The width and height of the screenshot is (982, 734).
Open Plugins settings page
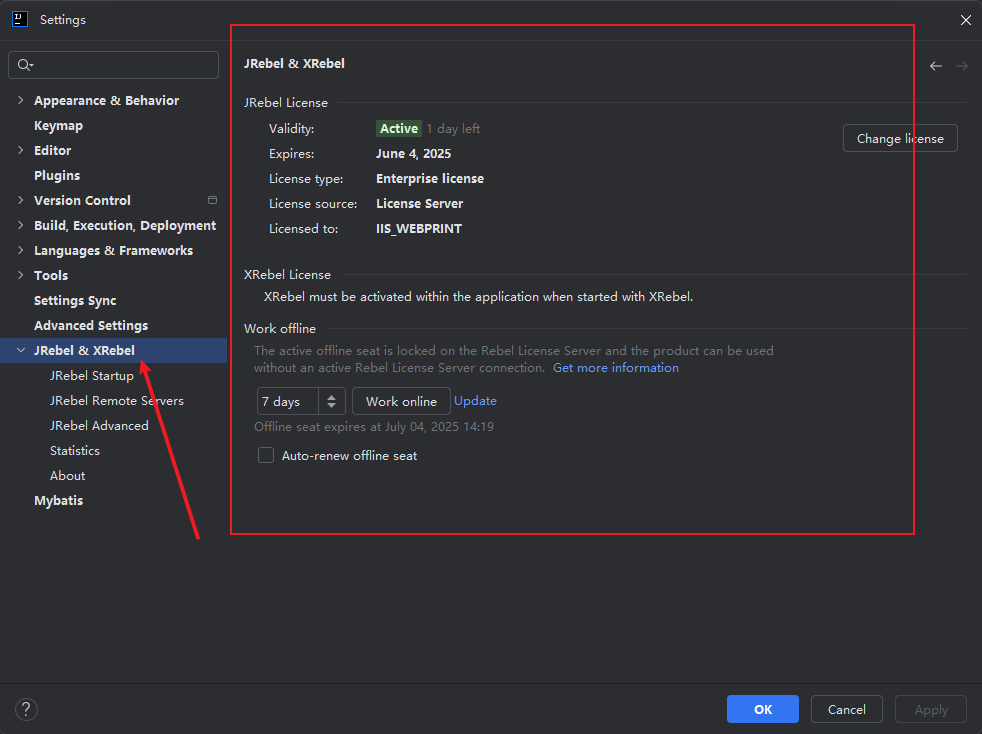pos(57,175)
